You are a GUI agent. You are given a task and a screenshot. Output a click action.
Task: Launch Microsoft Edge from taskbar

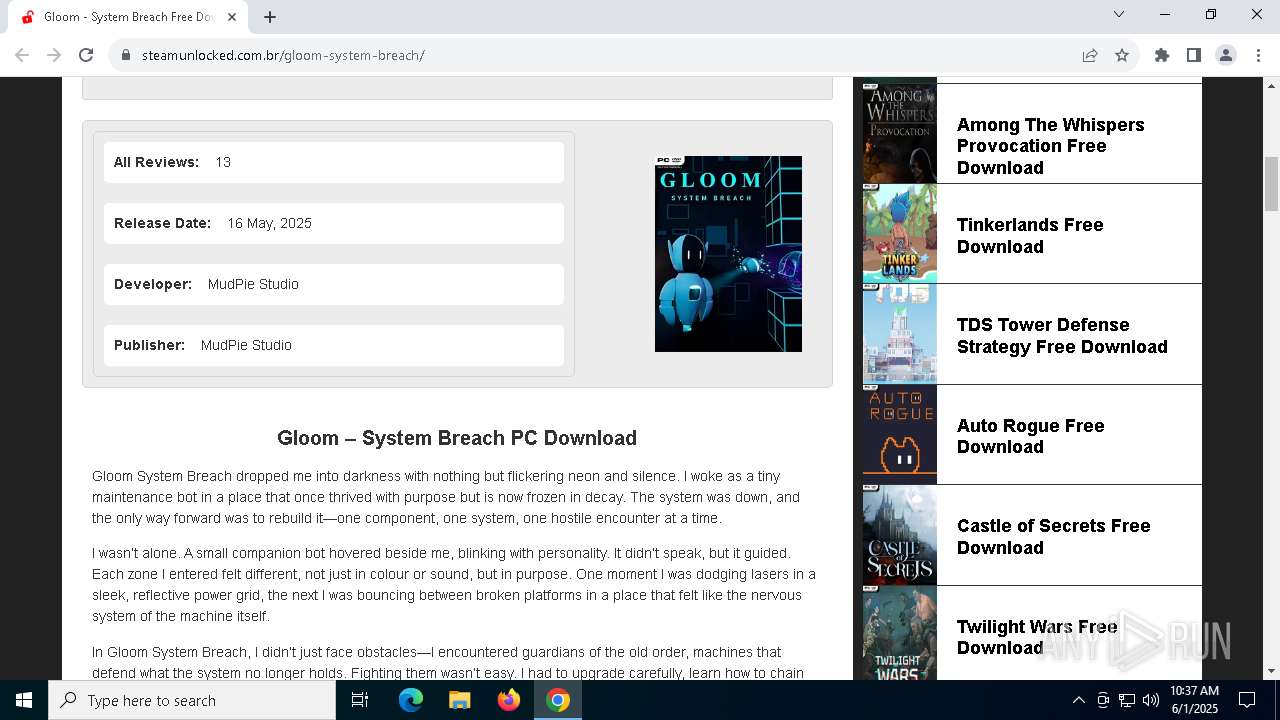pos(411,700)
